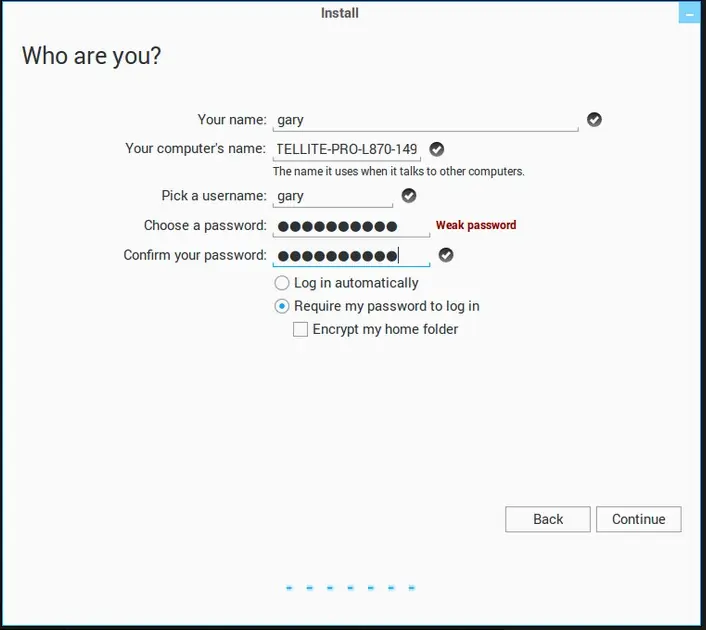Click the install progress dots indicator
The image size is (706, 630).
pyautogui.click(x=350, y=588)
